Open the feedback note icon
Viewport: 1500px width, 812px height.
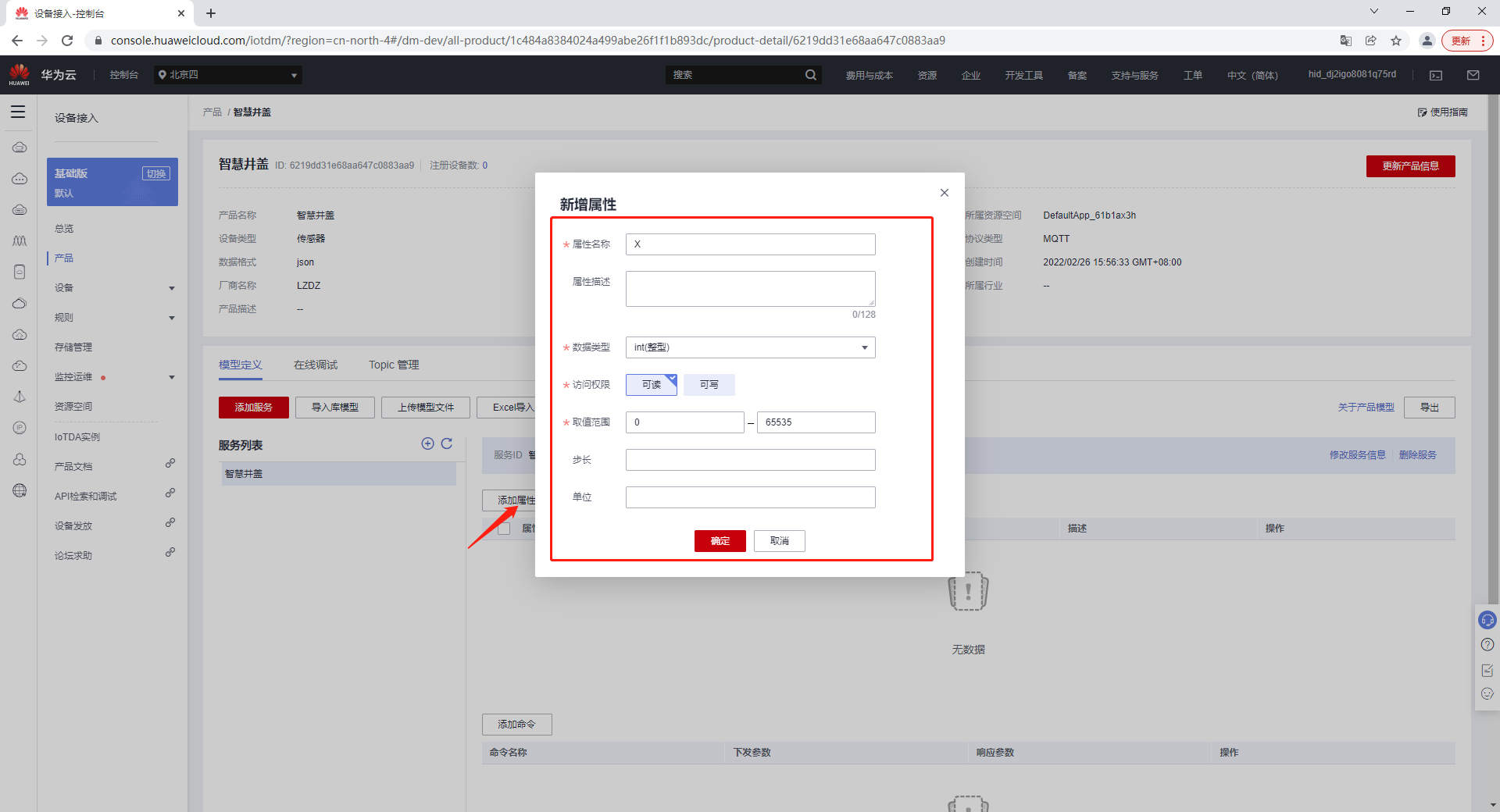point(1487,670)
